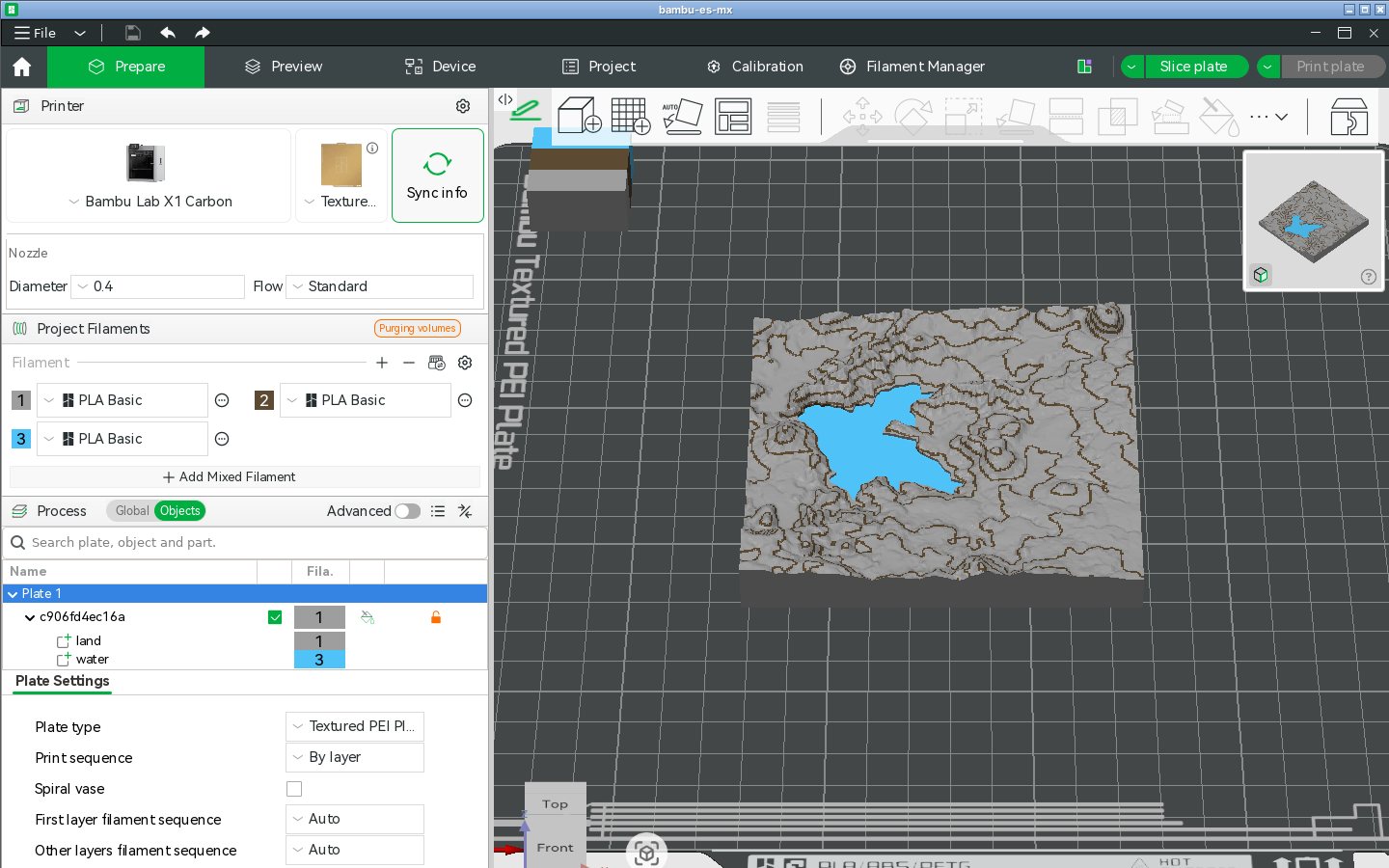Image resolution: width=1389 pixels, height=868 pixels.
Task: Click the Add cube primitive icon
Action: [579, 116]
